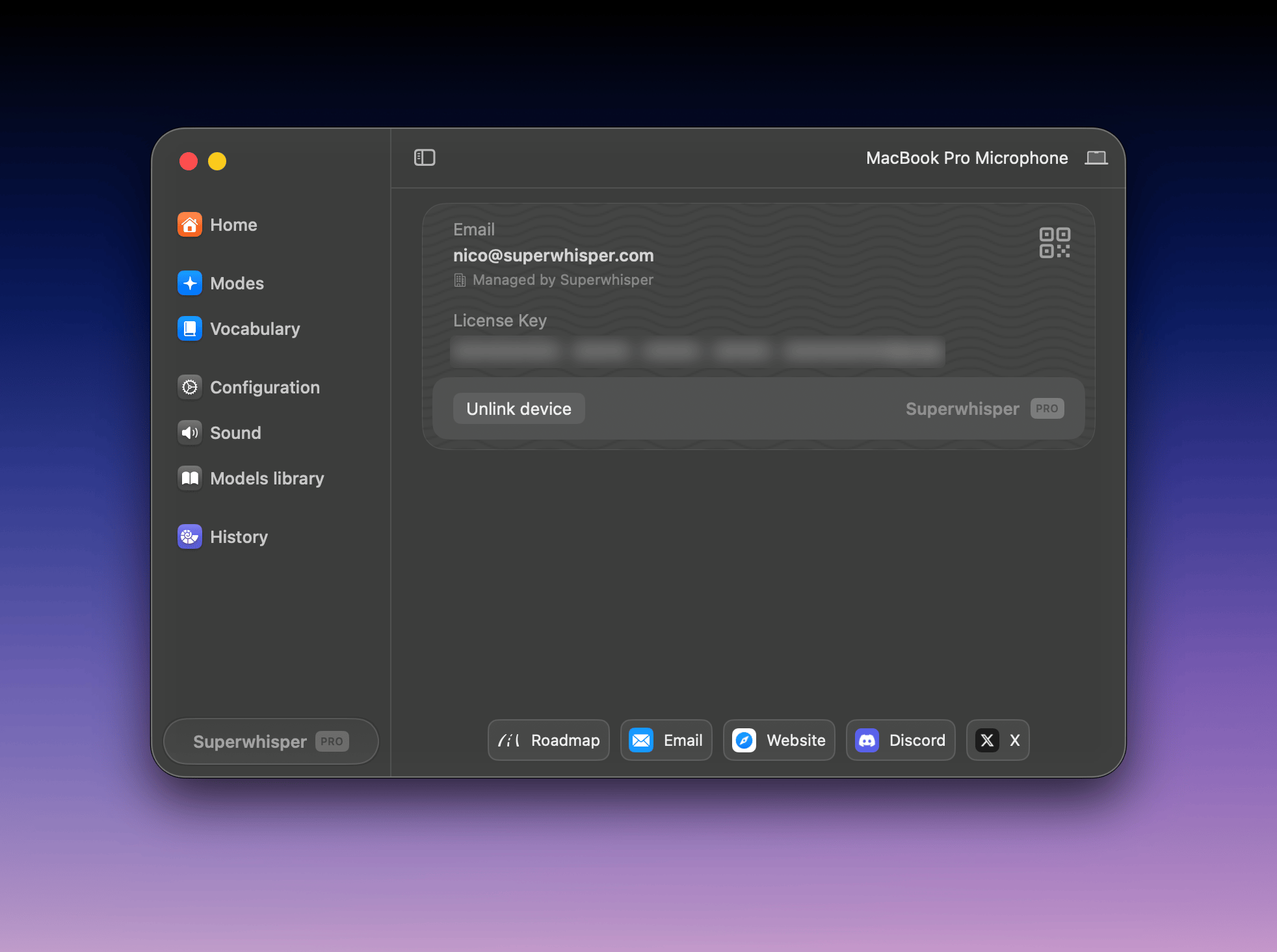Click the Managed by Superwhisper building icon
Viewport: 1277px width, 952px height.
[460, 280]
